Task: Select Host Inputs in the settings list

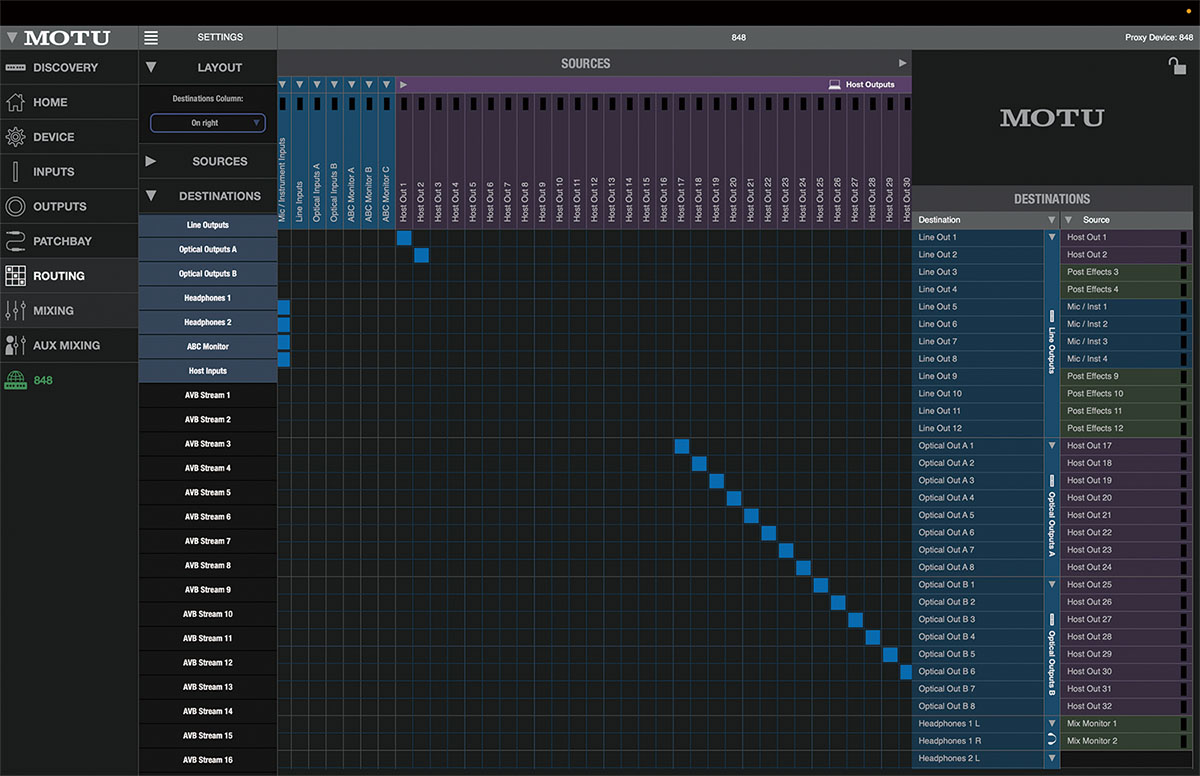Action: pos(208,371)
